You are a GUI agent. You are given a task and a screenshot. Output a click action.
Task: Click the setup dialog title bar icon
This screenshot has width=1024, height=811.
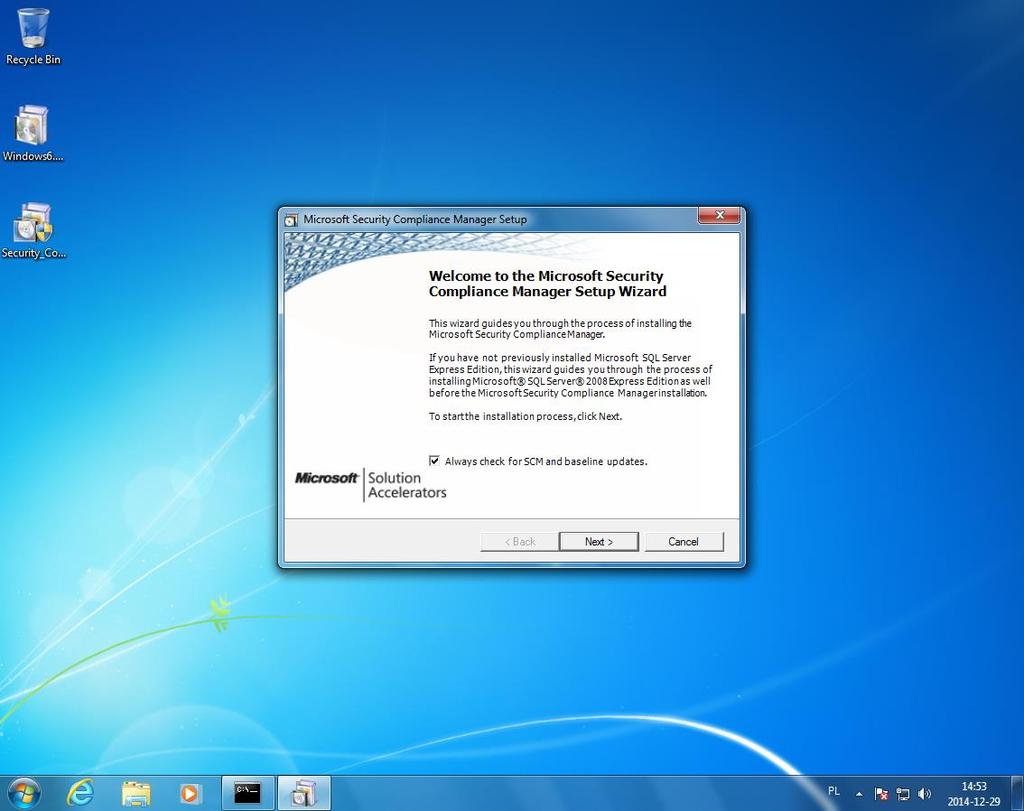click(x=291, y=220)
